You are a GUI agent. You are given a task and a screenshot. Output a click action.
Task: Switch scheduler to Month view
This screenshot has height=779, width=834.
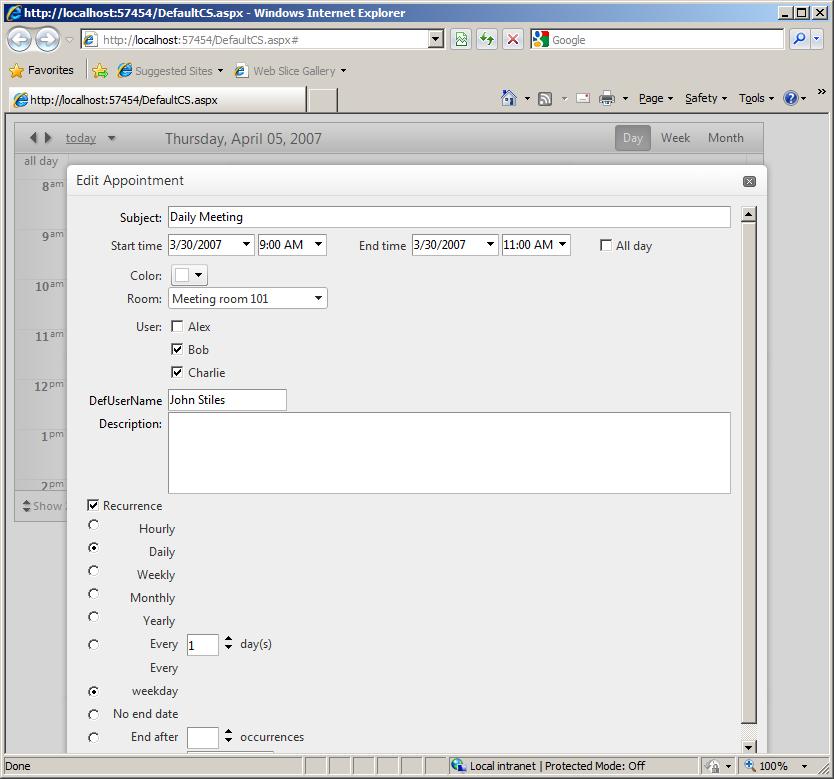(725, 138)
